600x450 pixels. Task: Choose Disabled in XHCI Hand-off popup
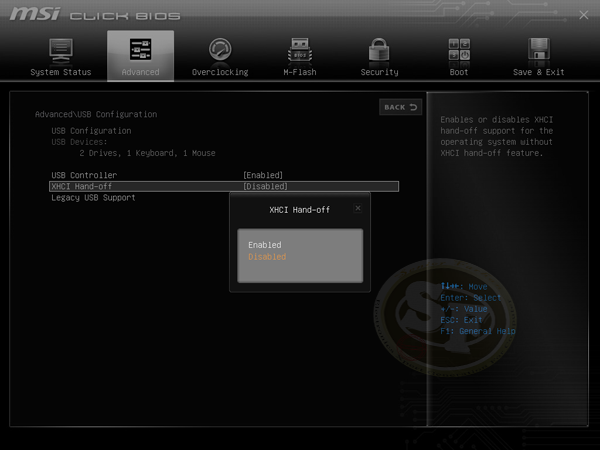(267, 257)
